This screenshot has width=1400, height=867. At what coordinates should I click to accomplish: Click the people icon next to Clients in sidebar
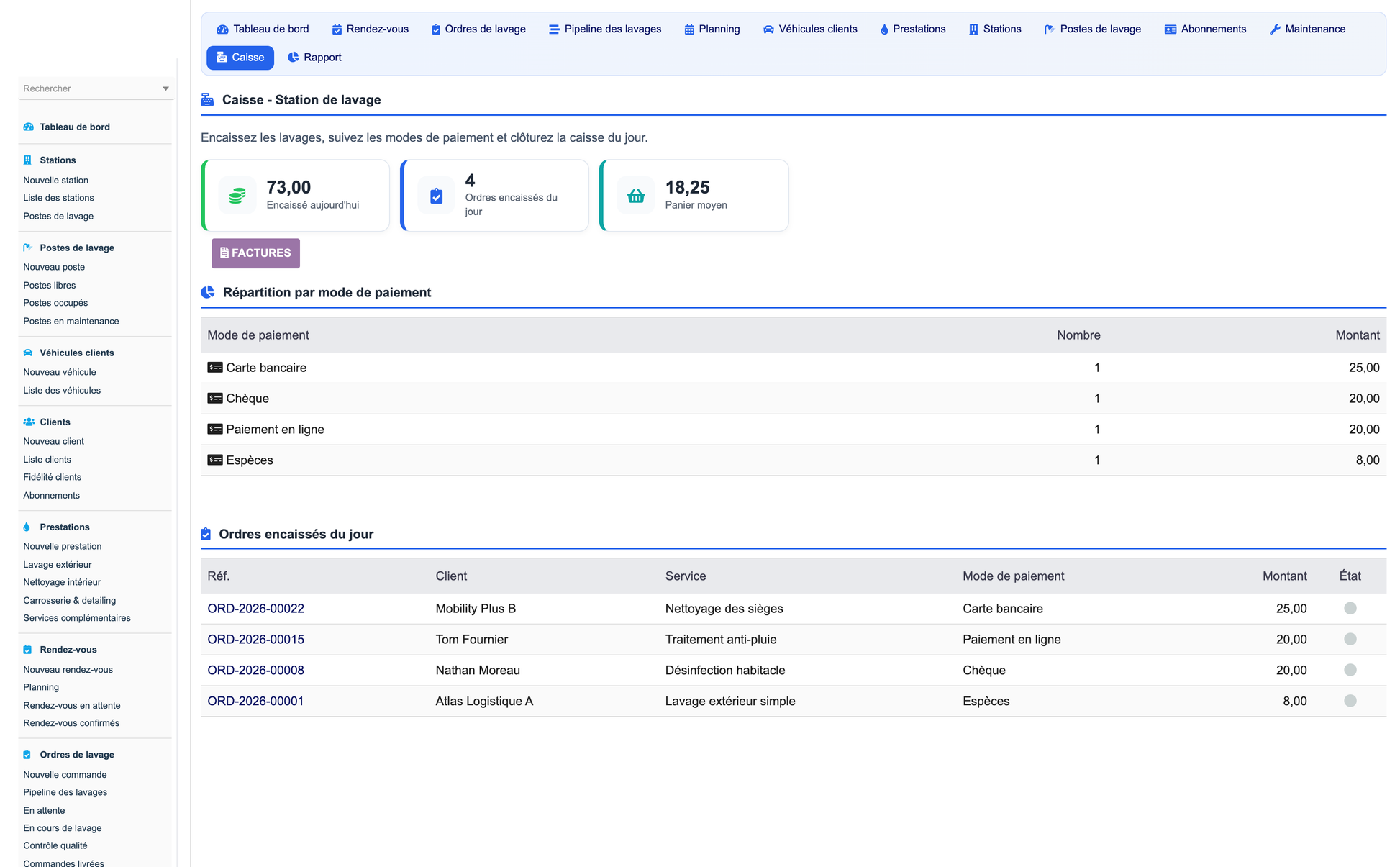(29, 422)
